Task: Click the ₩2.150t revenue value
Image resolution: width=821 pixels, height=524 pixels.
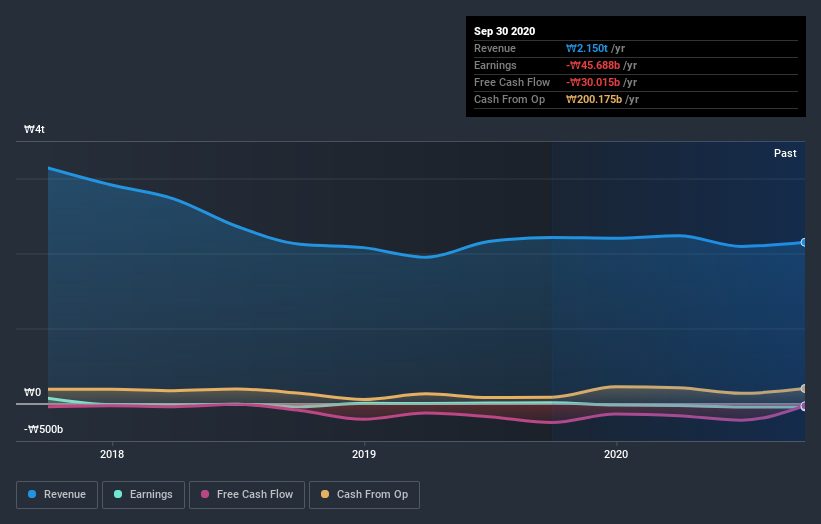Action: 587,48
